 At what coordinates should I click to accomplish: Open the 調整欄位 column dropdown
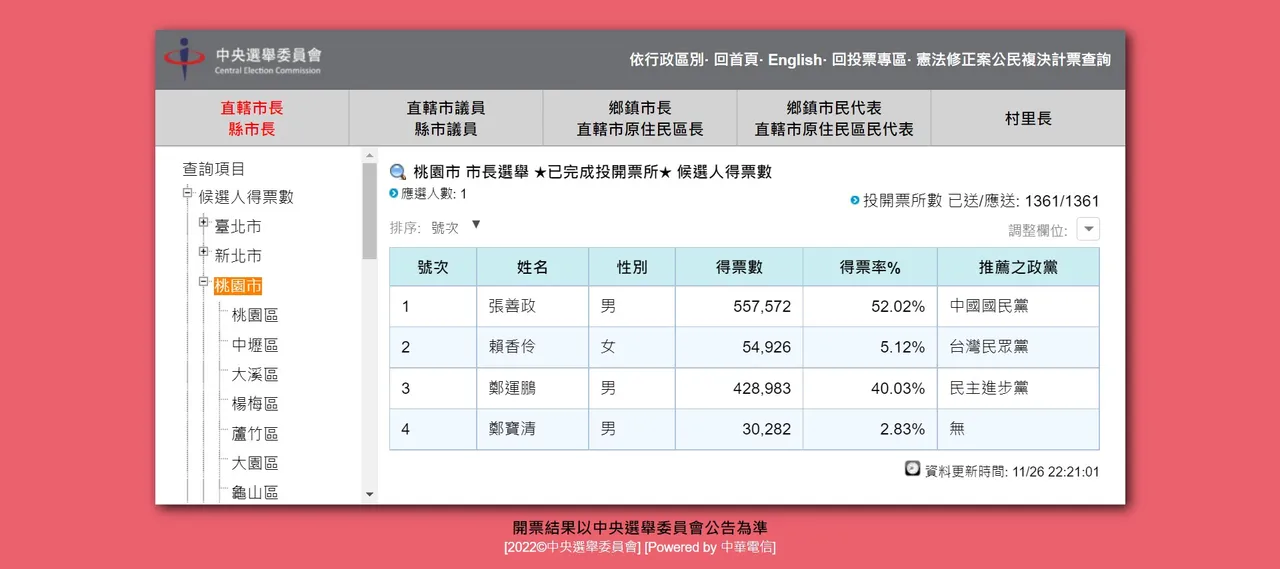[1088, 229]
